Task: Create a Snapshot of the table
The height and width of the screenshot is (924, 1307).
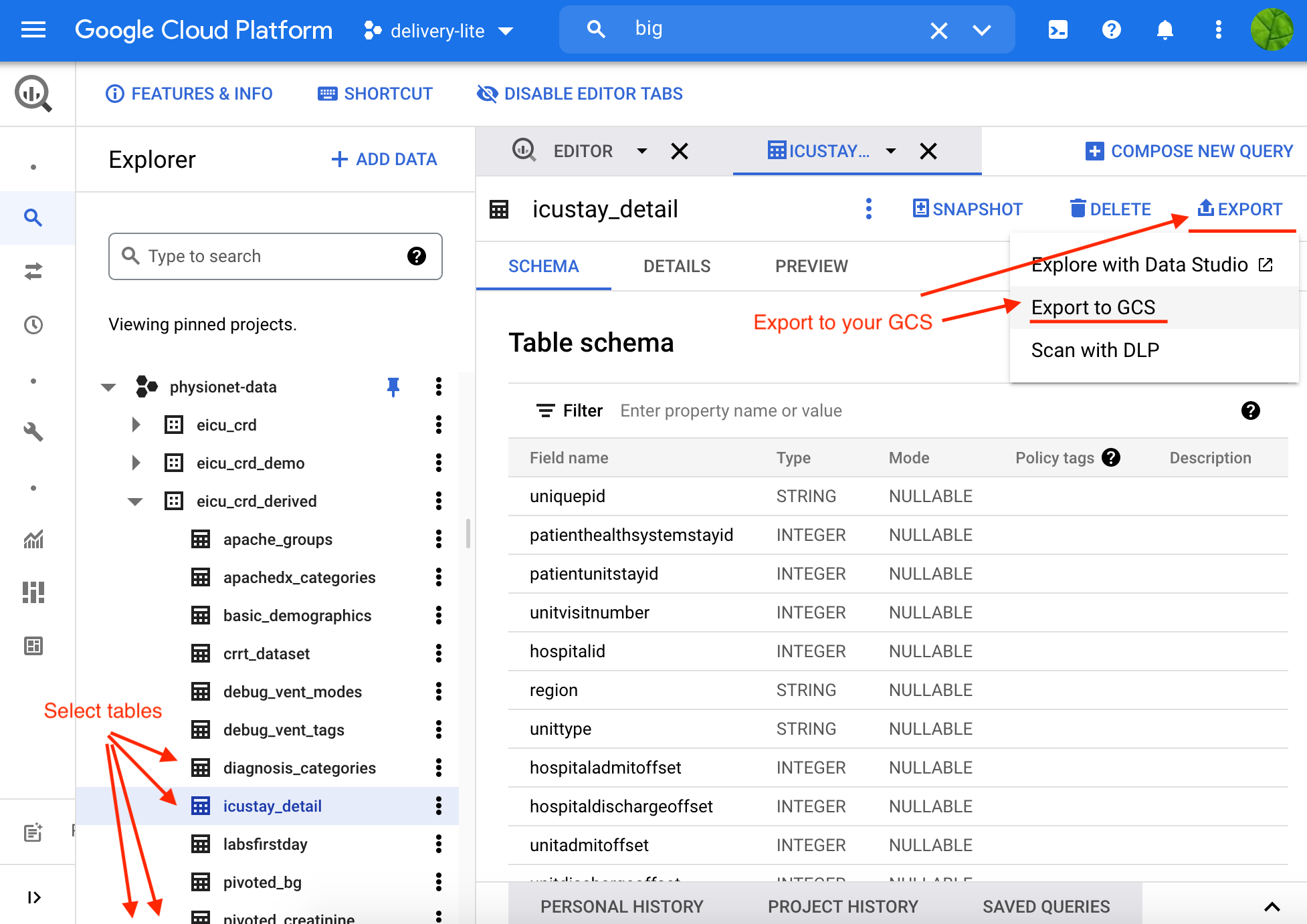Action: click(967, 209)
